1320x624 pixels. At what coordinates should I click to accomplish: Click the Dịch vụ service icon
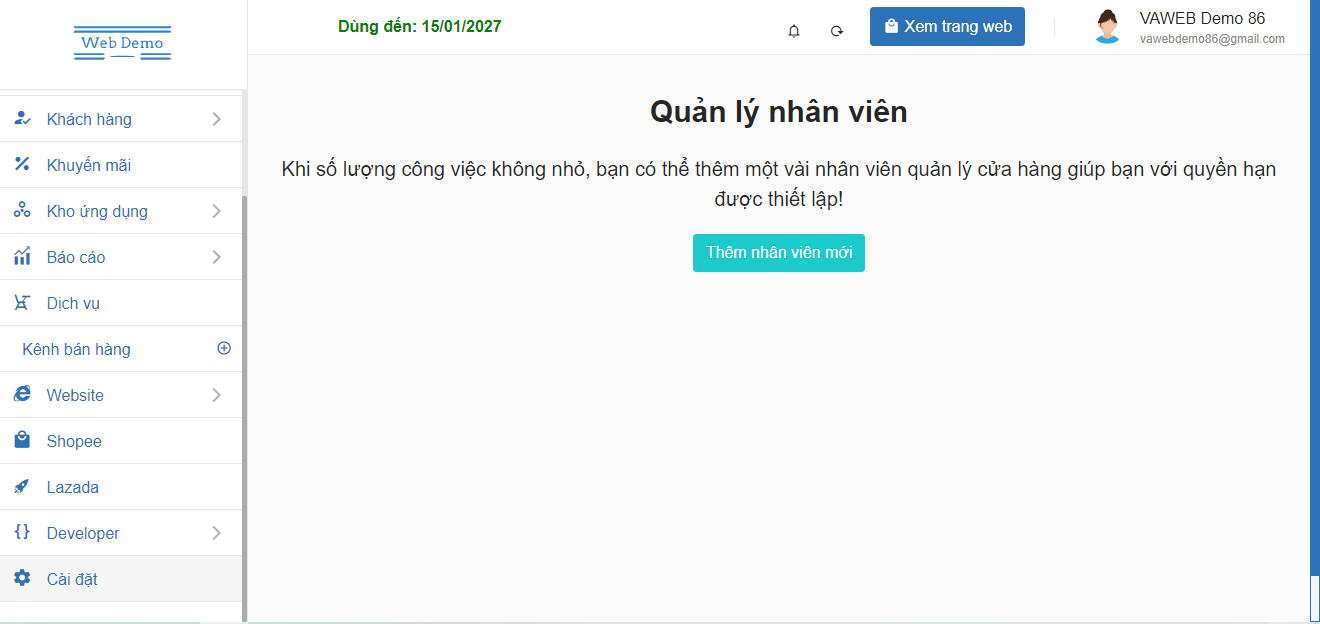(x=22, y=303)
